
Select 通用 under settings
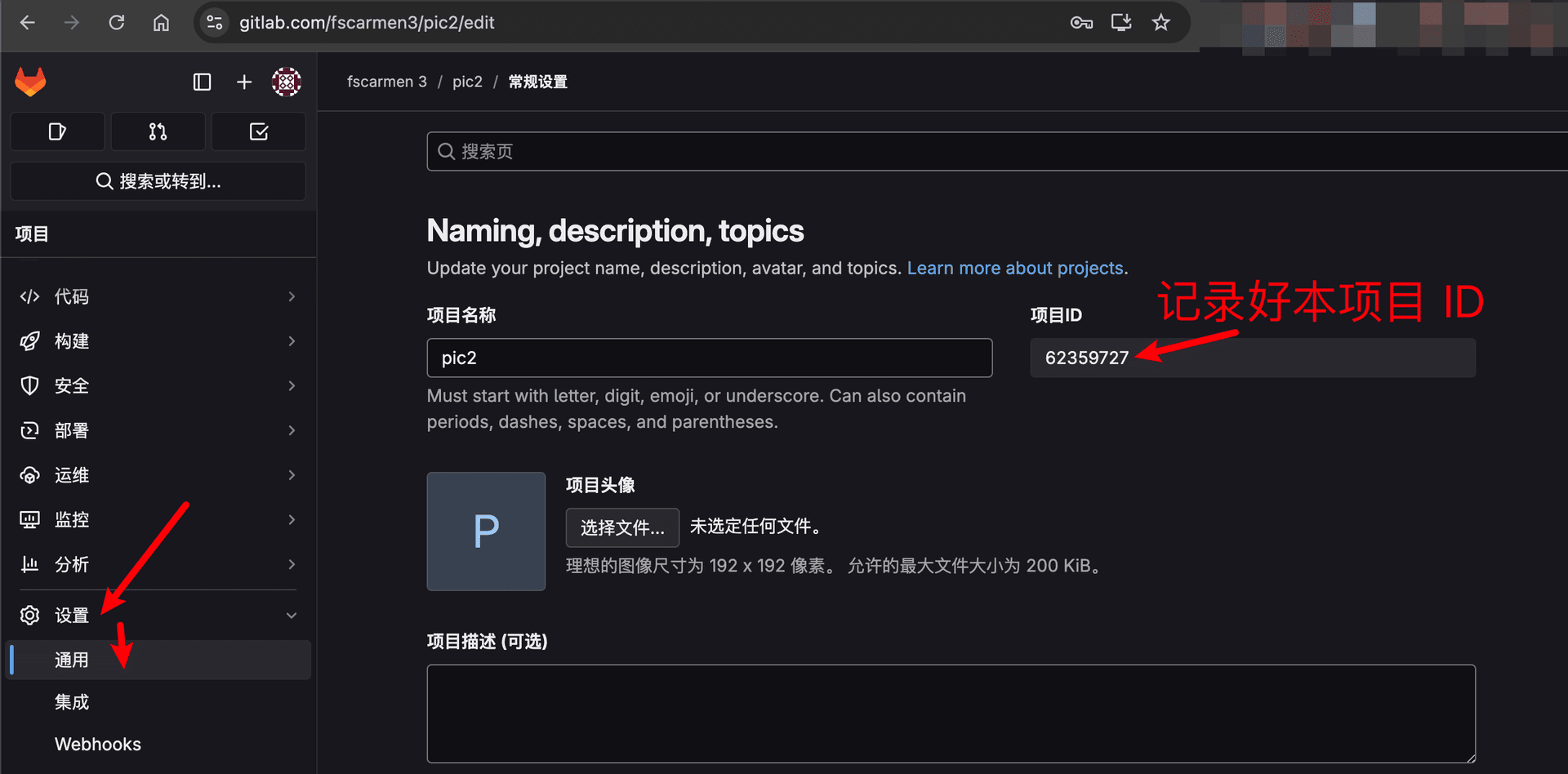72,660
